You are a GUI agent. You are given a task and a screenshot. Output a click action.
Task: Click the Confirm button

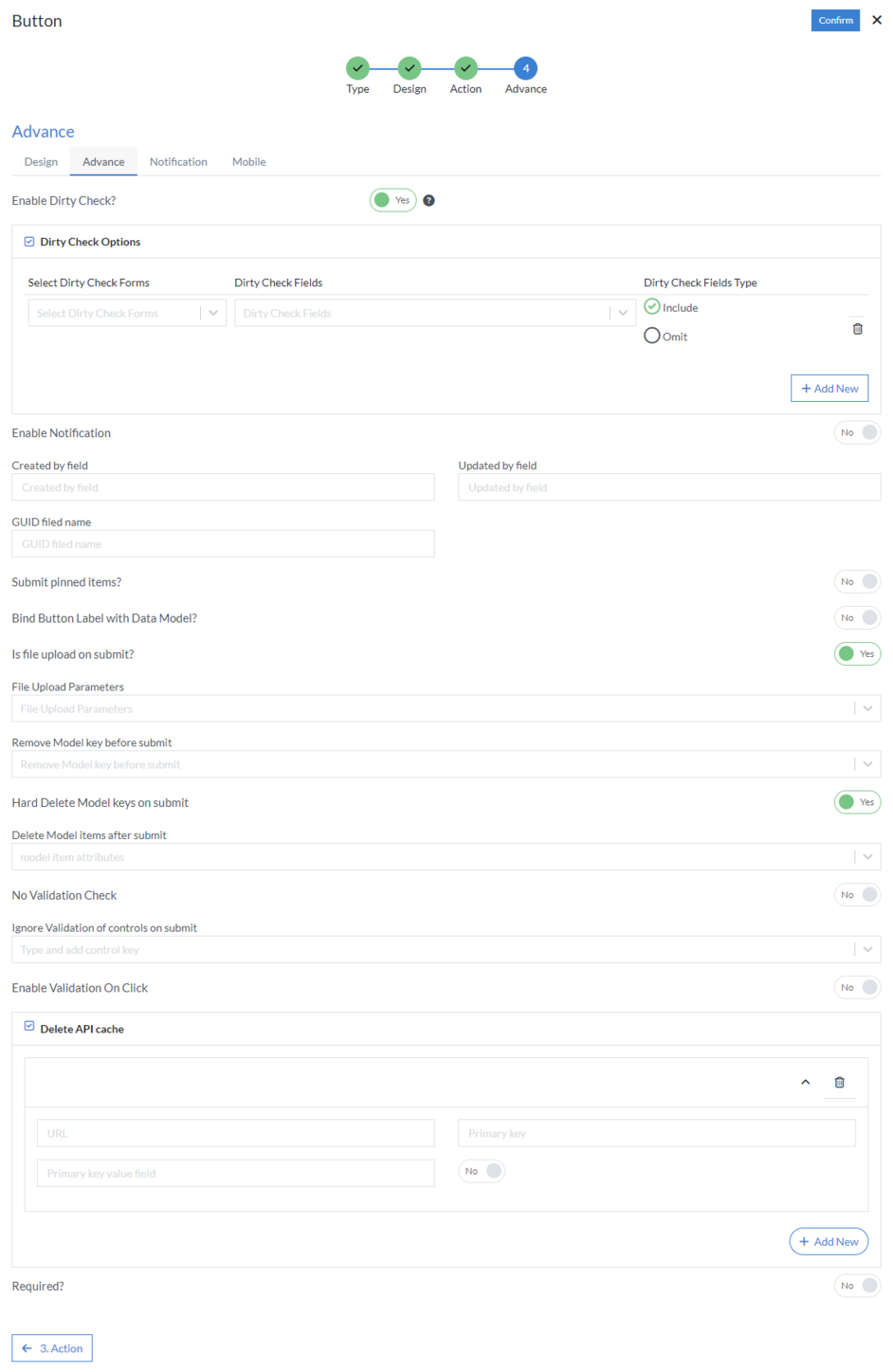(x=835, y=20)
